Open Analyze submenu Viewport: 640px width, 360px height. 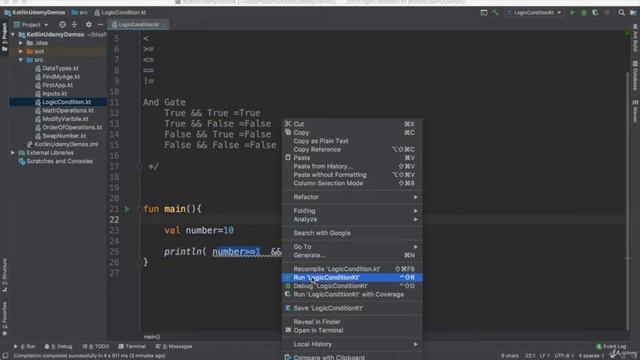pos(352,219)
